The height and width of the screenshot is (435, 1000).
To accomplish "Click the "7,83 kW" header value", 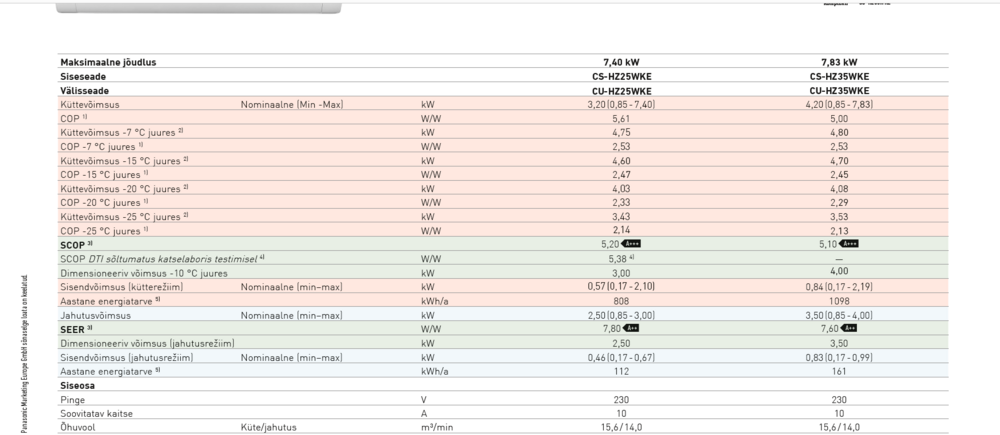I will [839, 63].
